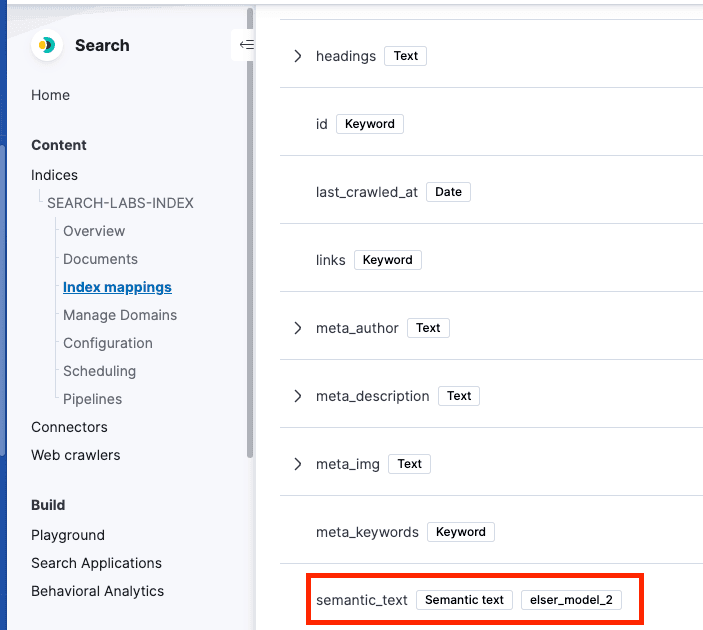The height and width of the screenshot is (630, 703).
Task: Open Manage Domains page
Action: (x=120, y=315)
